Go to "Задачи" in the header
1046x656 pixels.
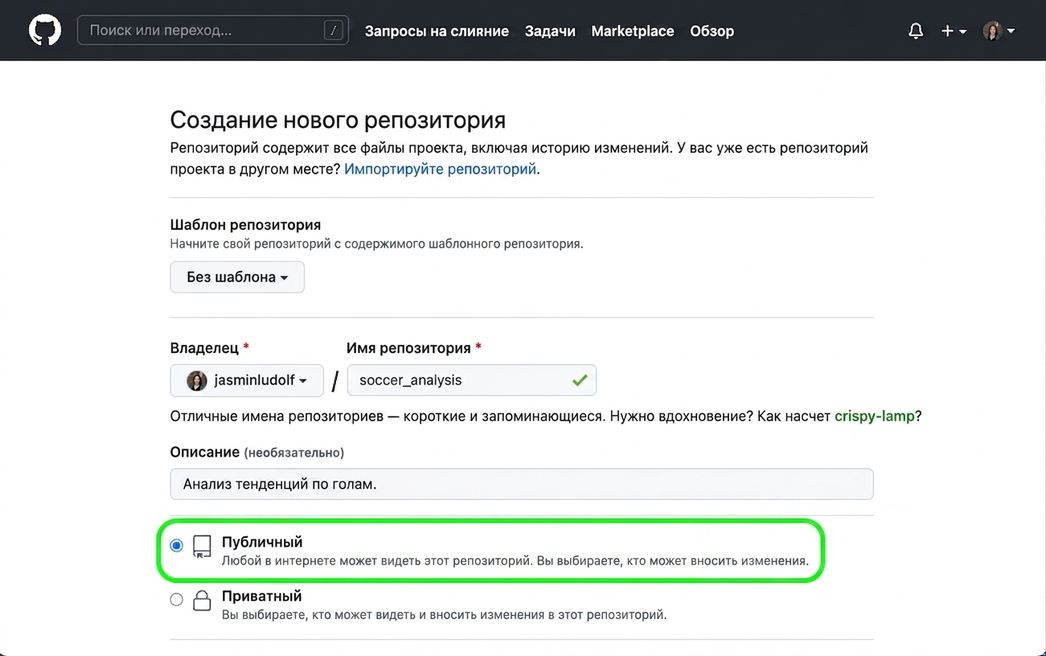tap(550, 31)
